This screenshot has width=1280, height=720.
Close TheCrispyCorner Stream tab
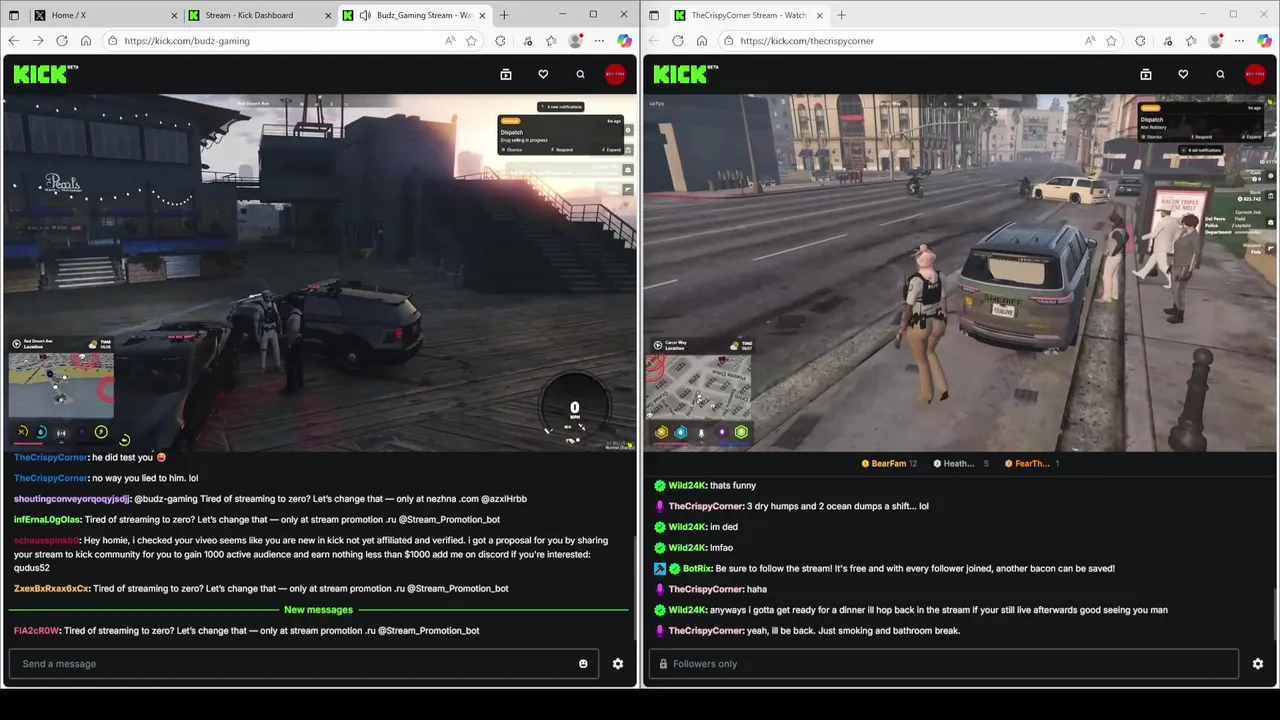pyautogui.click(x=817, y=15)
